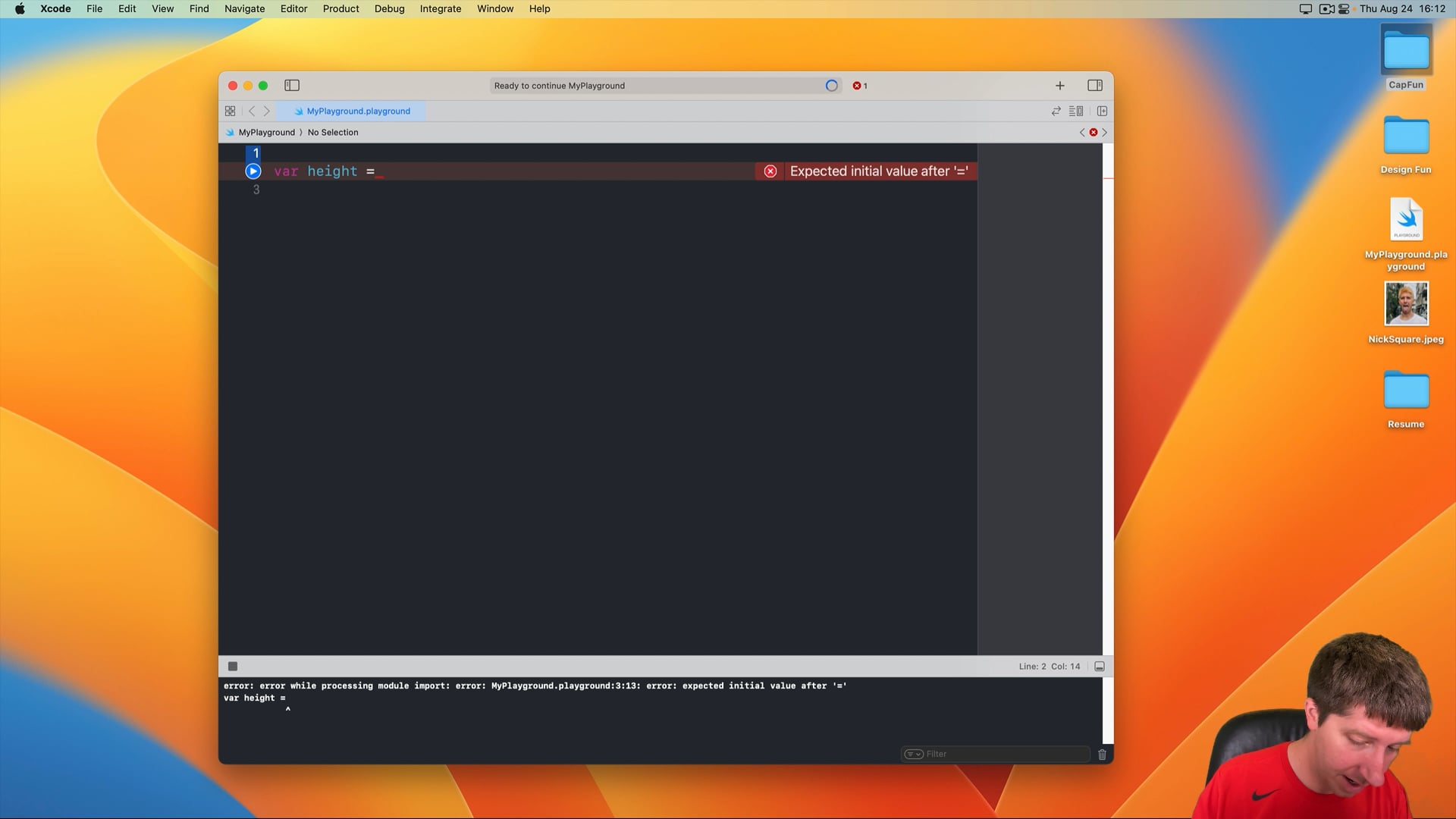Image resolution: width=1456 pixels, height=819 pixels.
Task: Open the Product menu
Action: [340, 9]
